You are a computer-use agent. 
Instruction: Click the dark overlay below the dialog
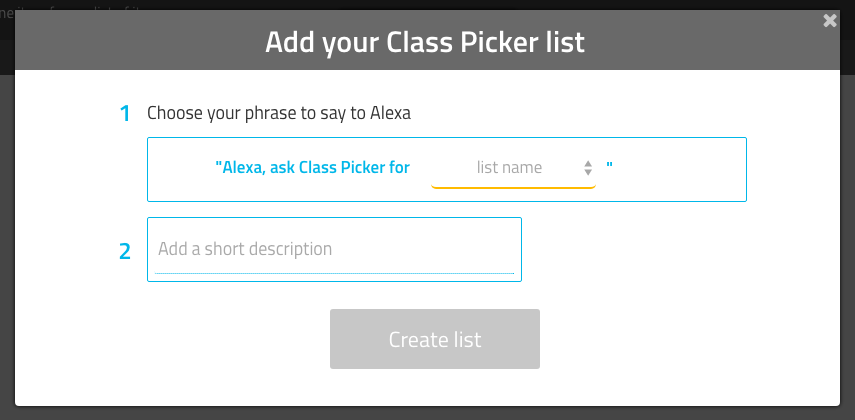[x=427, y=413]
